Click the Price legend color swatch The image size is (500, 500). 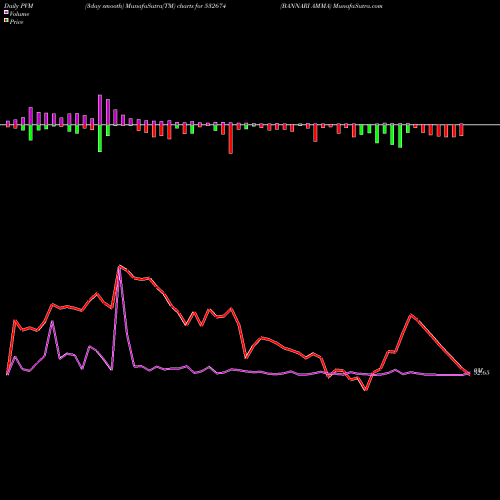tap(6, 21)
